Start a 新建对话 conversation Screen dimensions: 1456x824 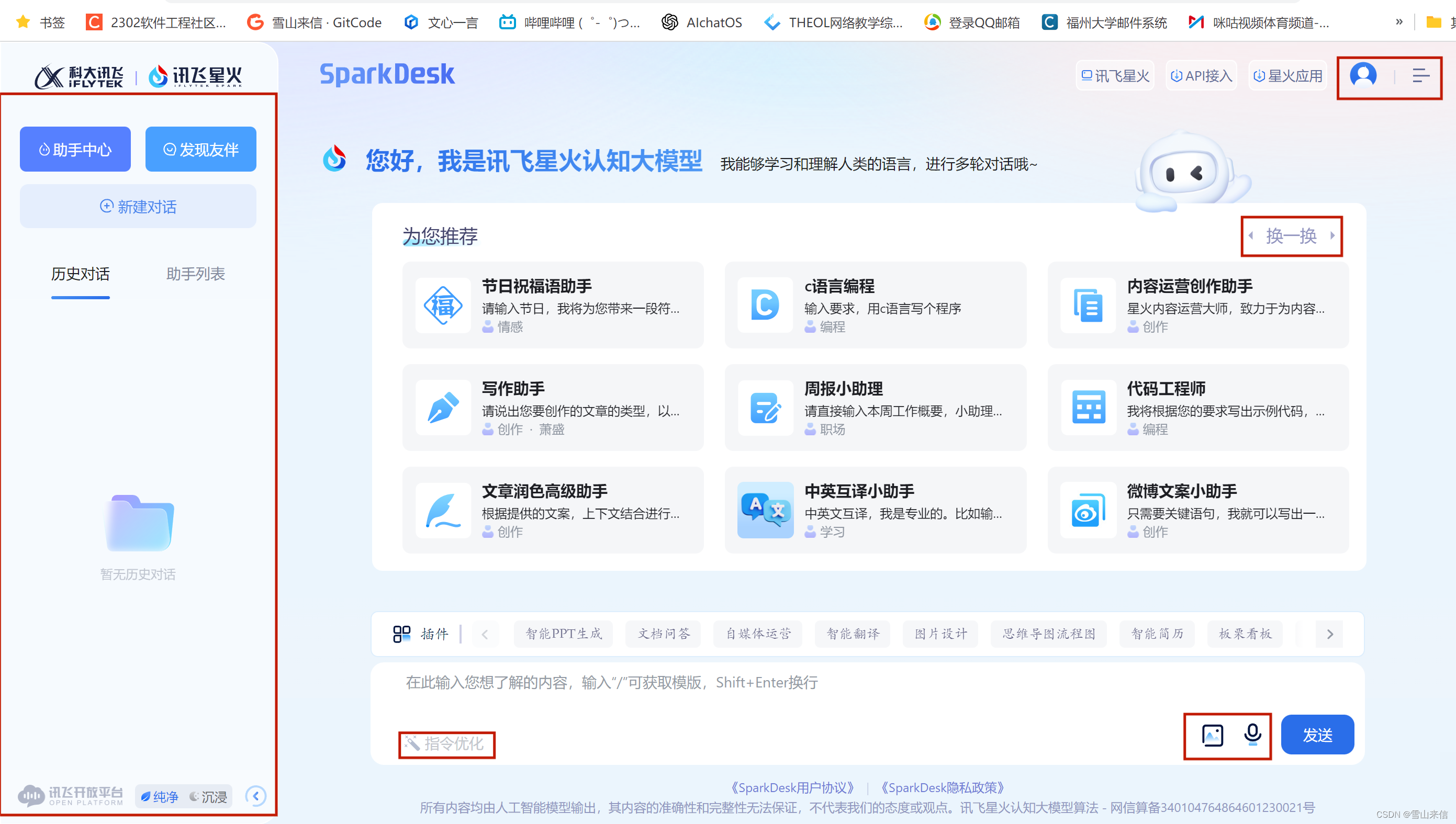pos(138,207)
